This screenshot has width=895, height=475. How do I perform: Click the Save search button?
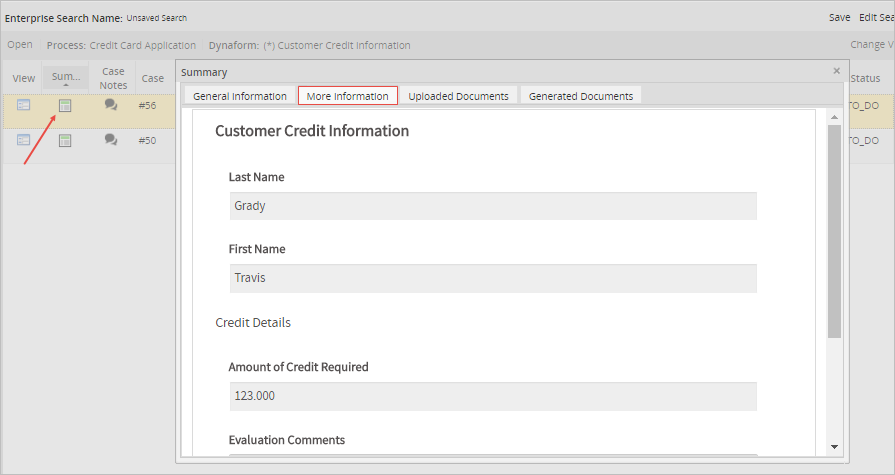coord(839,18)
